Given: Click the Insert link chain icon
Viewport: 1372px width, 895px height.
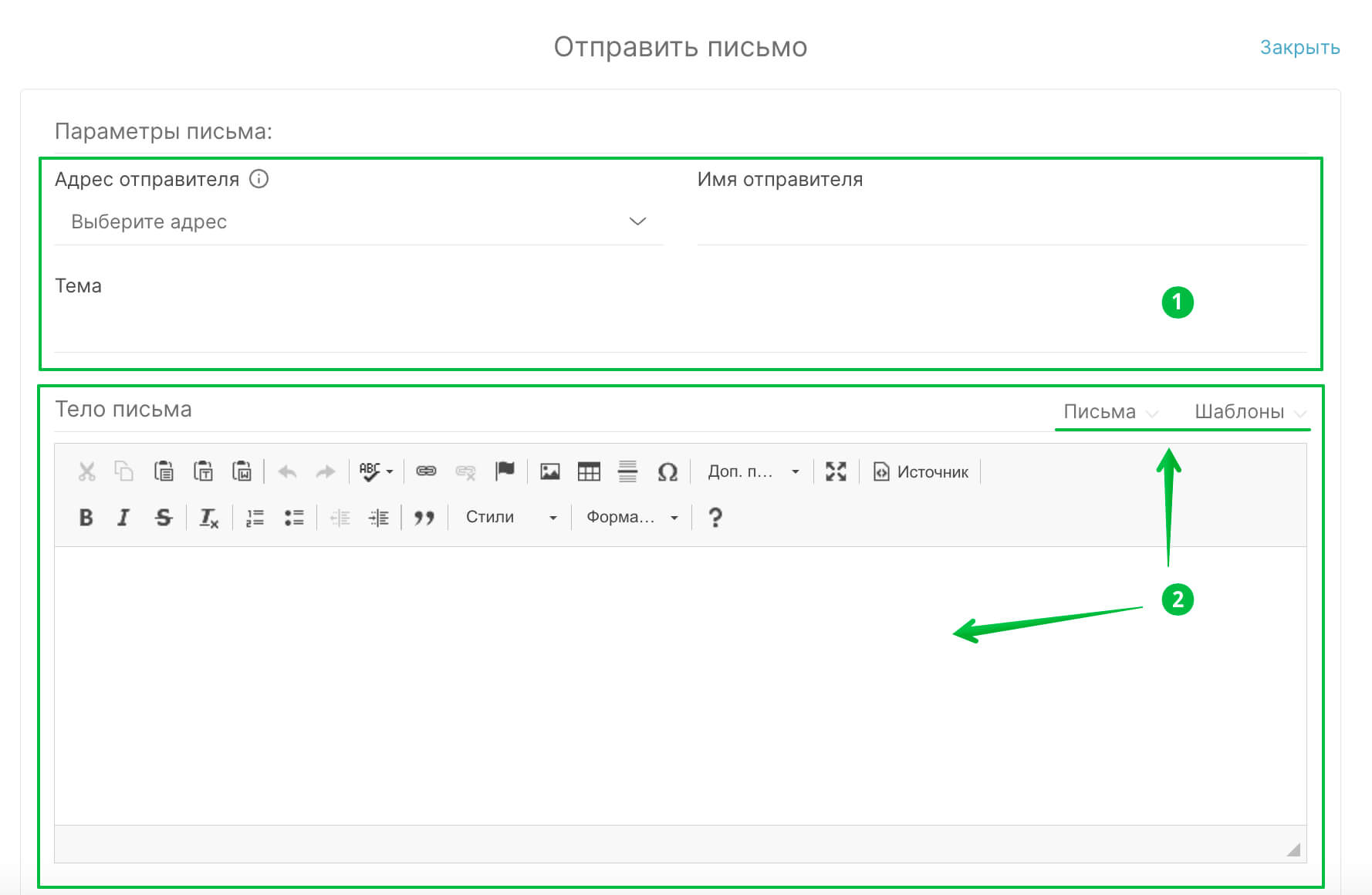Looking at the screenshot, I should tap(426, 471).
